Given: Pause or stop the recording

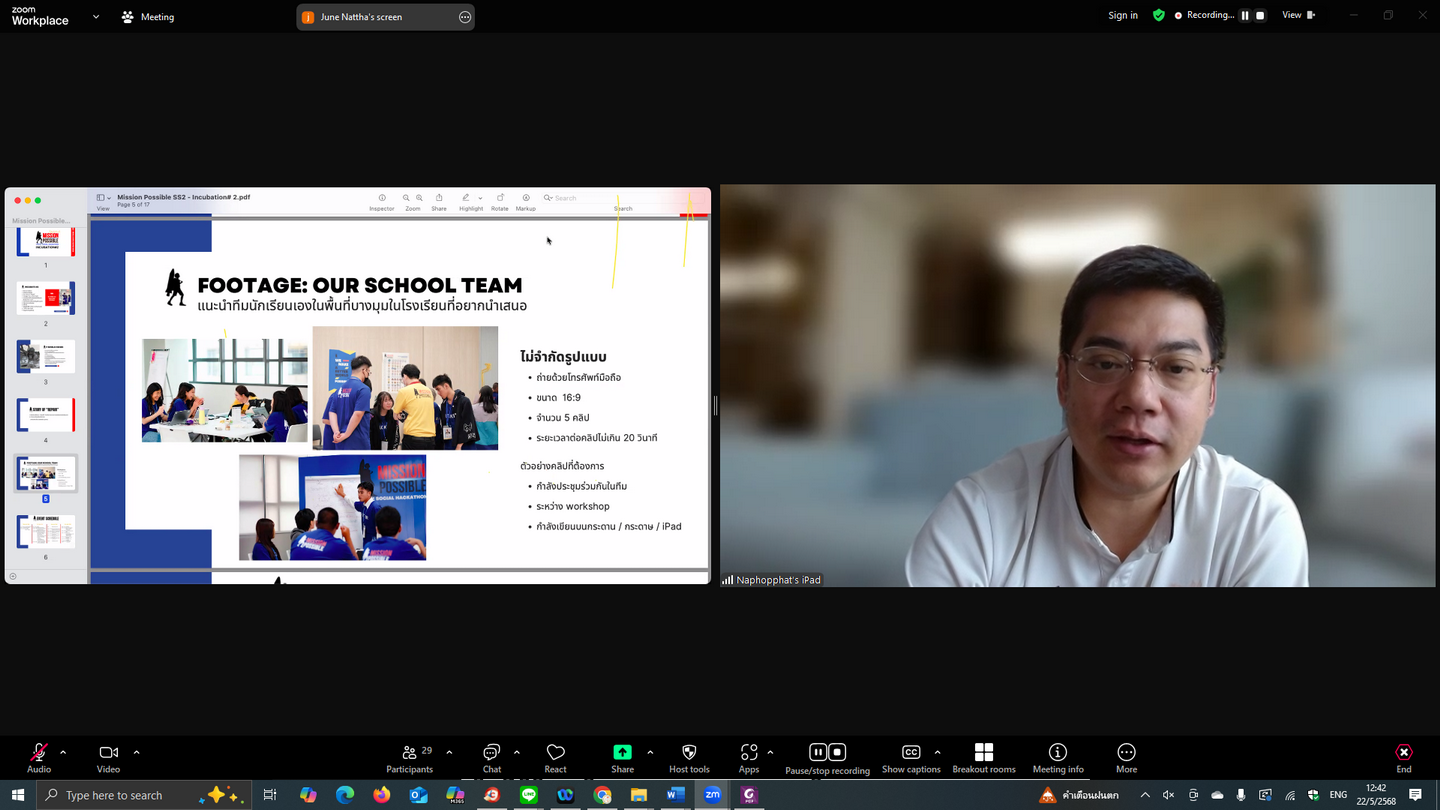Looking at the screenshot, I should (x=827, y=757).
